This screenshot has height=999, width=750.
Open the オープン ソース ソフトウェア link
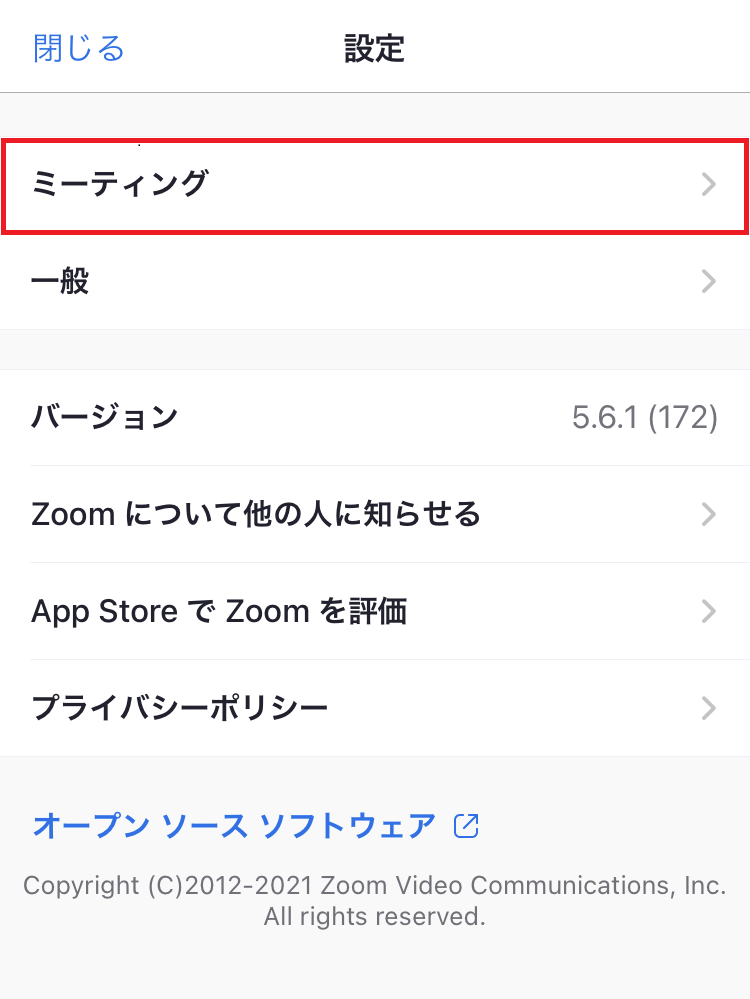(x=234, y=826)
